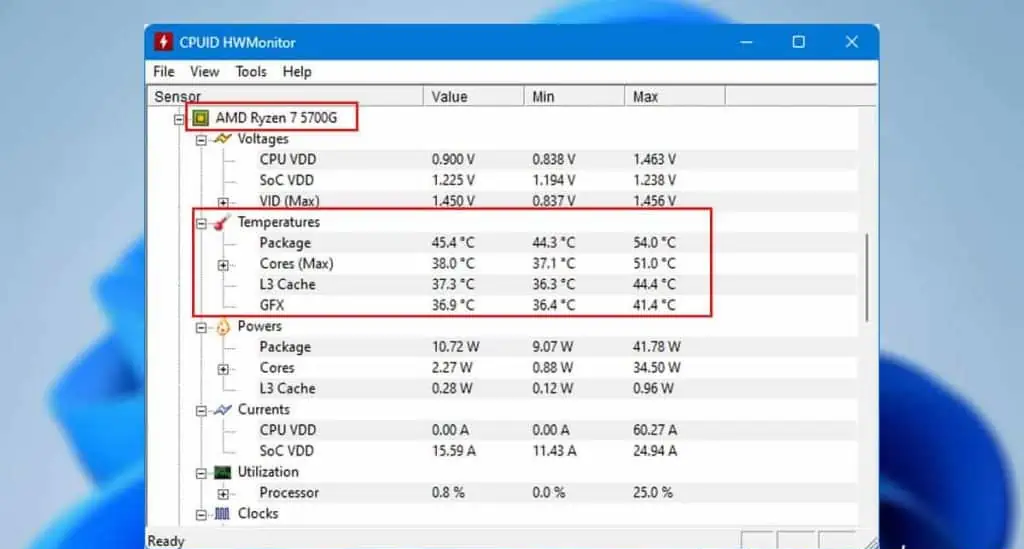
Task: Select the Utilization tree label
Action: tap(268, 472)
